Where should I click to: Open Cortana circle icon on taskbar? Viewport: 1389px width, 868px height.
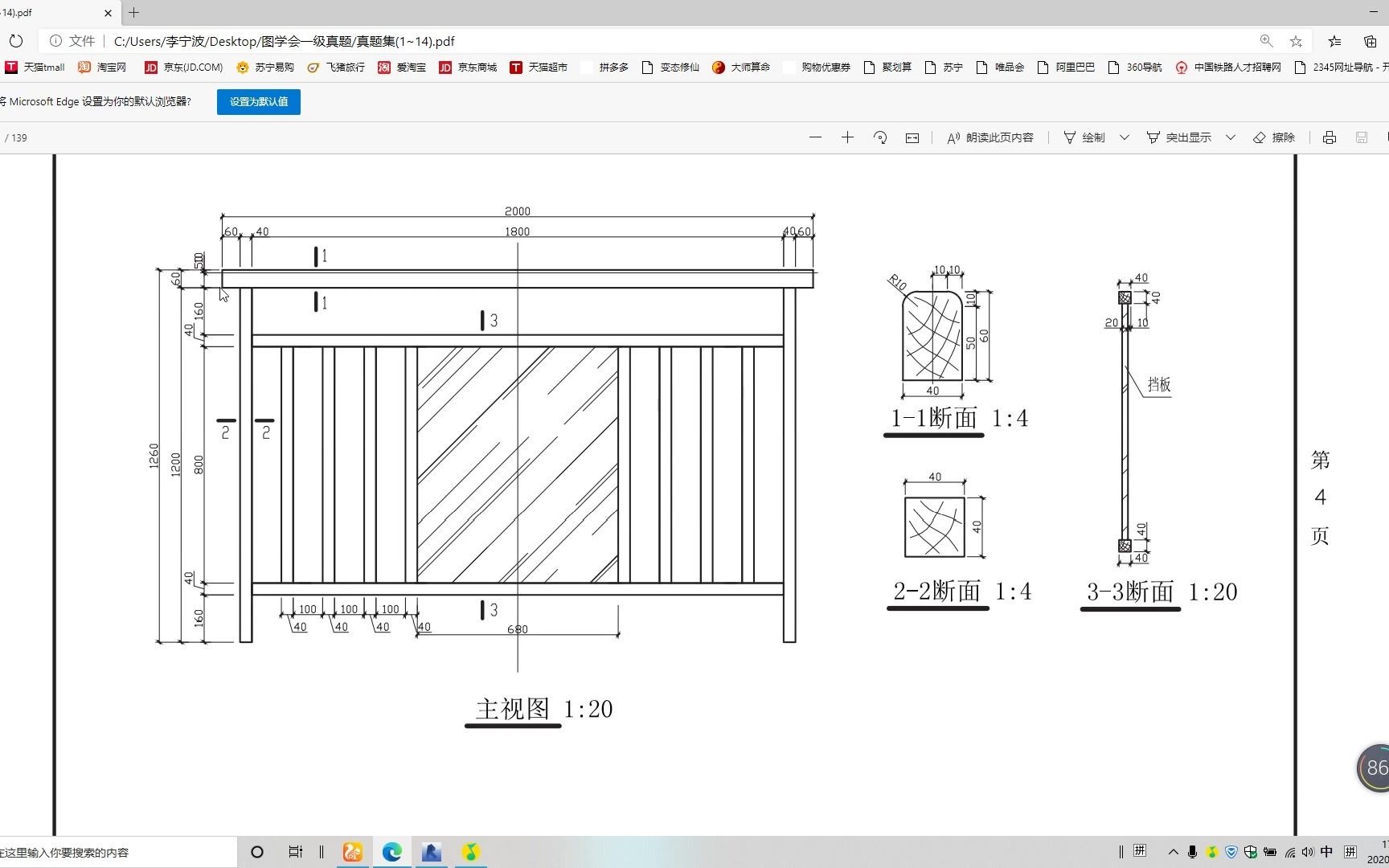point(257,852)
